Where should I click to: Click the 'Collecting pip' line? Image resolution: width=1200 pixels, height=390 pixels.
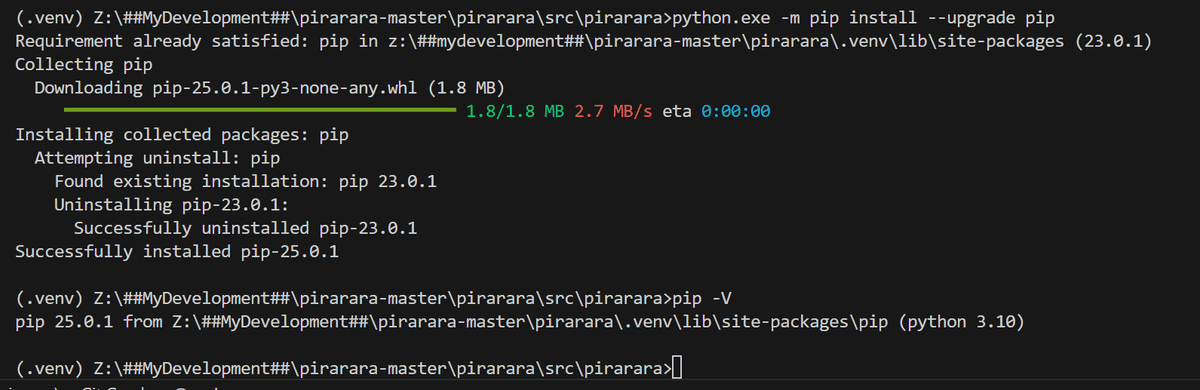[83, 65]
